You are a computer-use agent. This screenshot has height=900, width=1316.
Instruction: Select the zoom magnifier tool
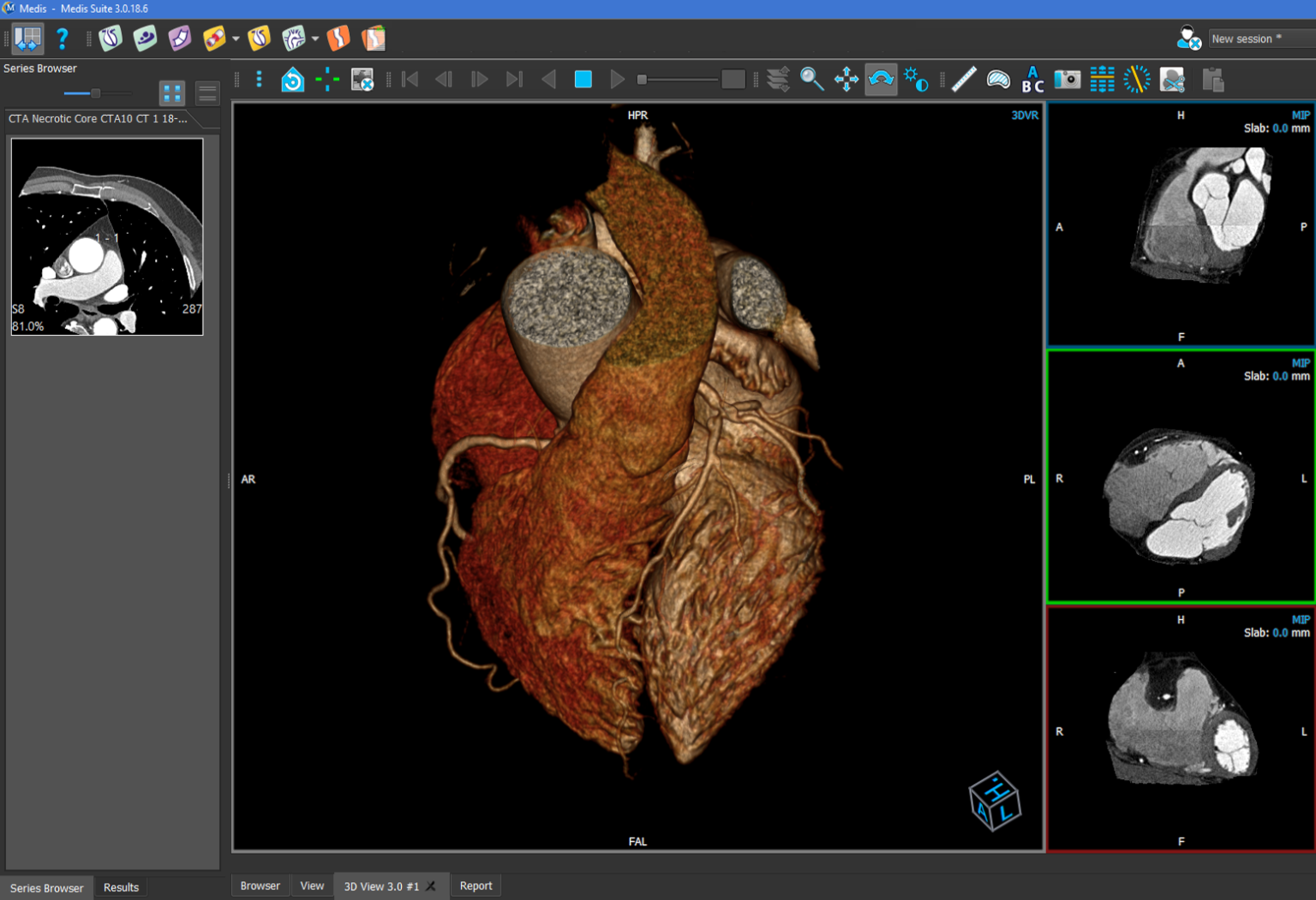point(811,80)
